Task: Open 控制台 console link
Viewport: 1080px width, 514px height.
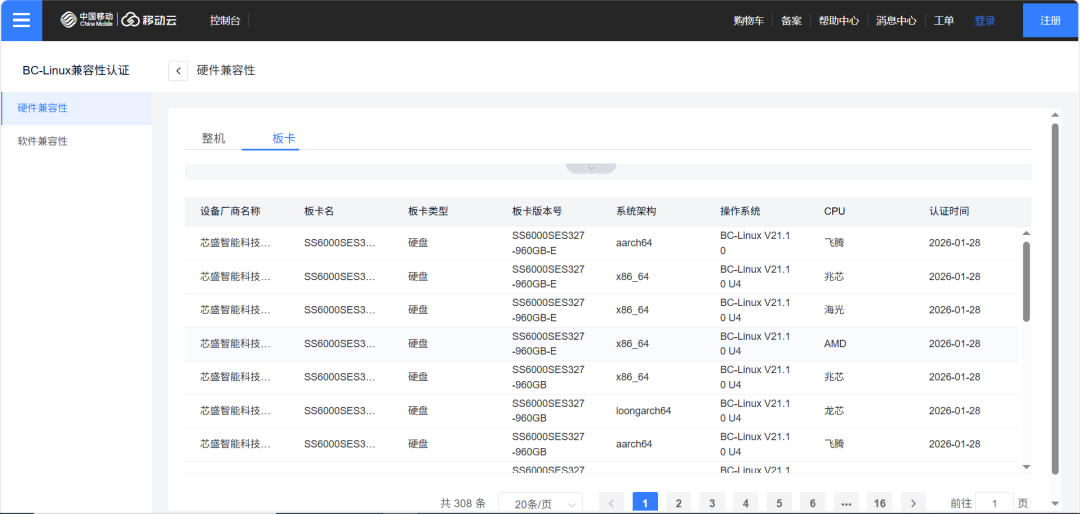Action: pyautogui.click(x=225, y=21)
